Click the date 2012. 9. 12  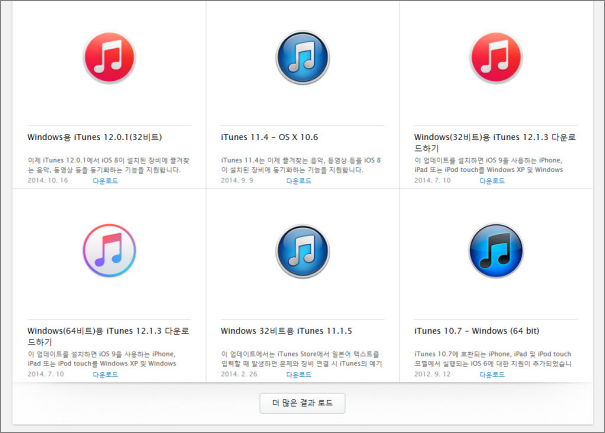[432, 374]
